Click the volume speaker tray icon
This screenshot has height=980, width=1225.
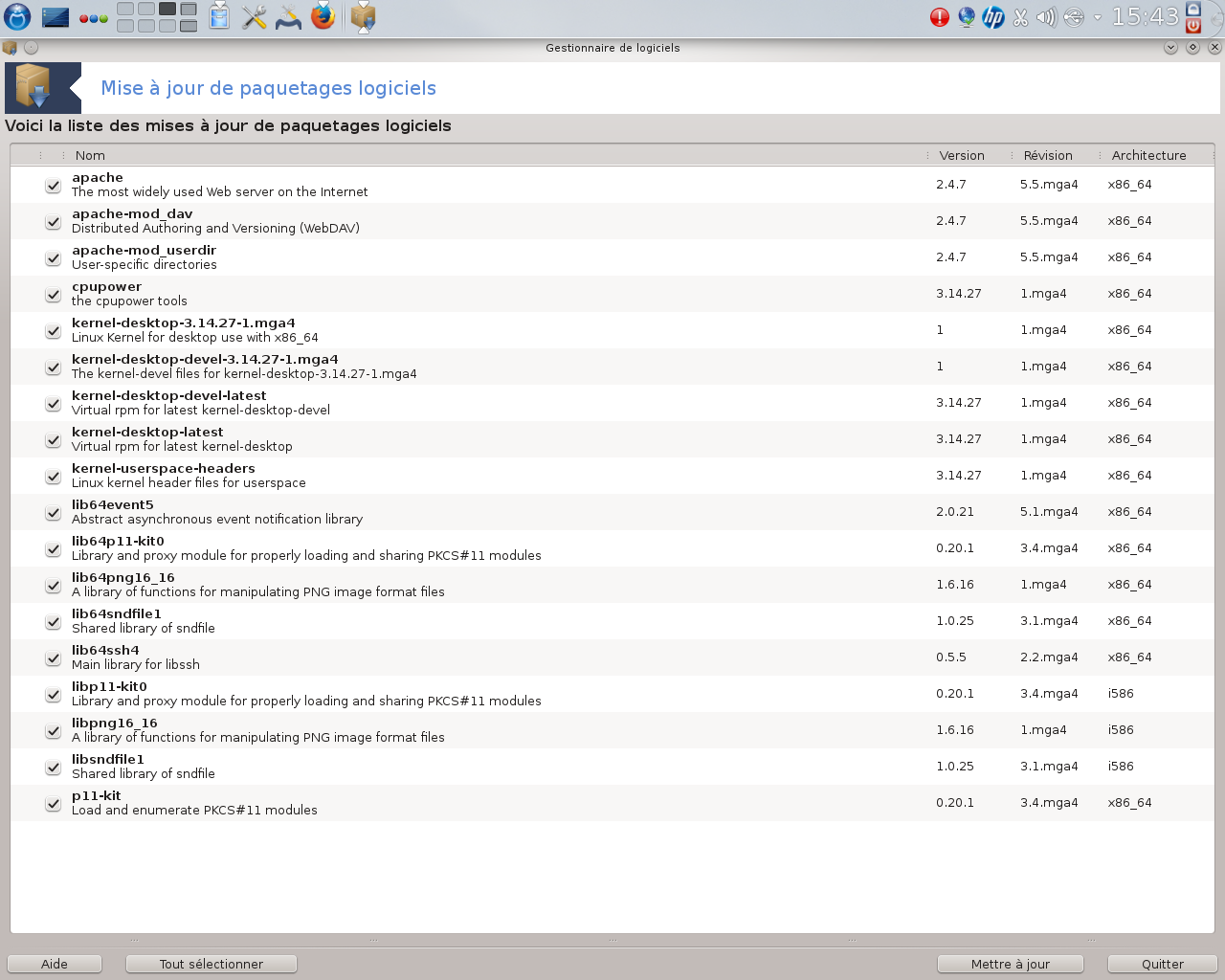1046,17
